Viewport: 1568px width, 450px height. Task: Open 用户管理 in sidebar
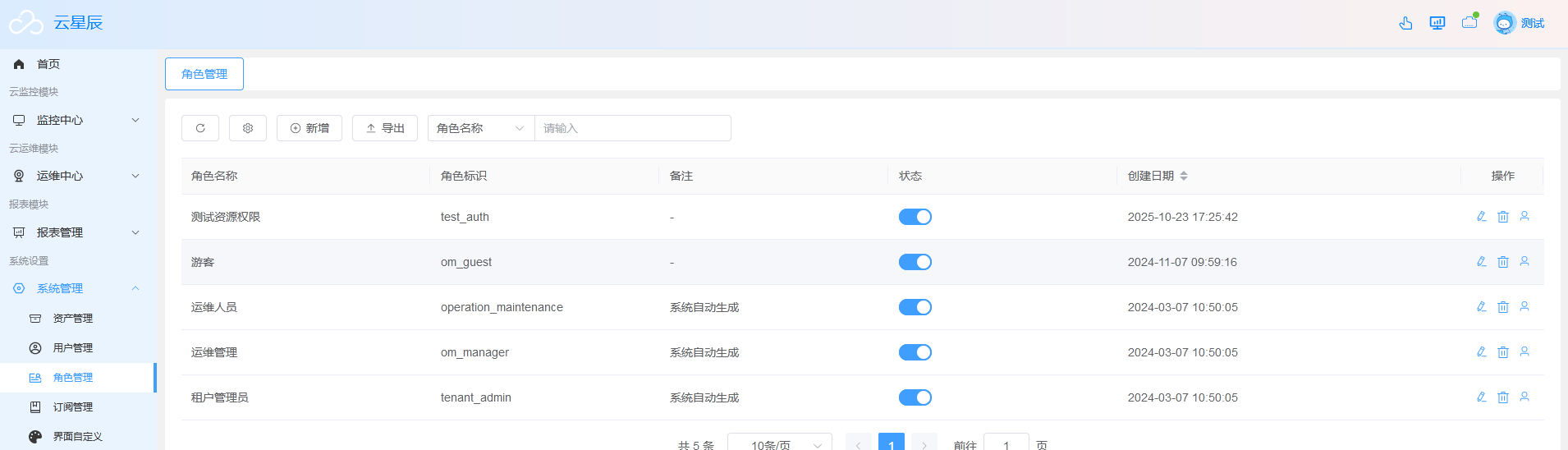[x=78, y=348]
